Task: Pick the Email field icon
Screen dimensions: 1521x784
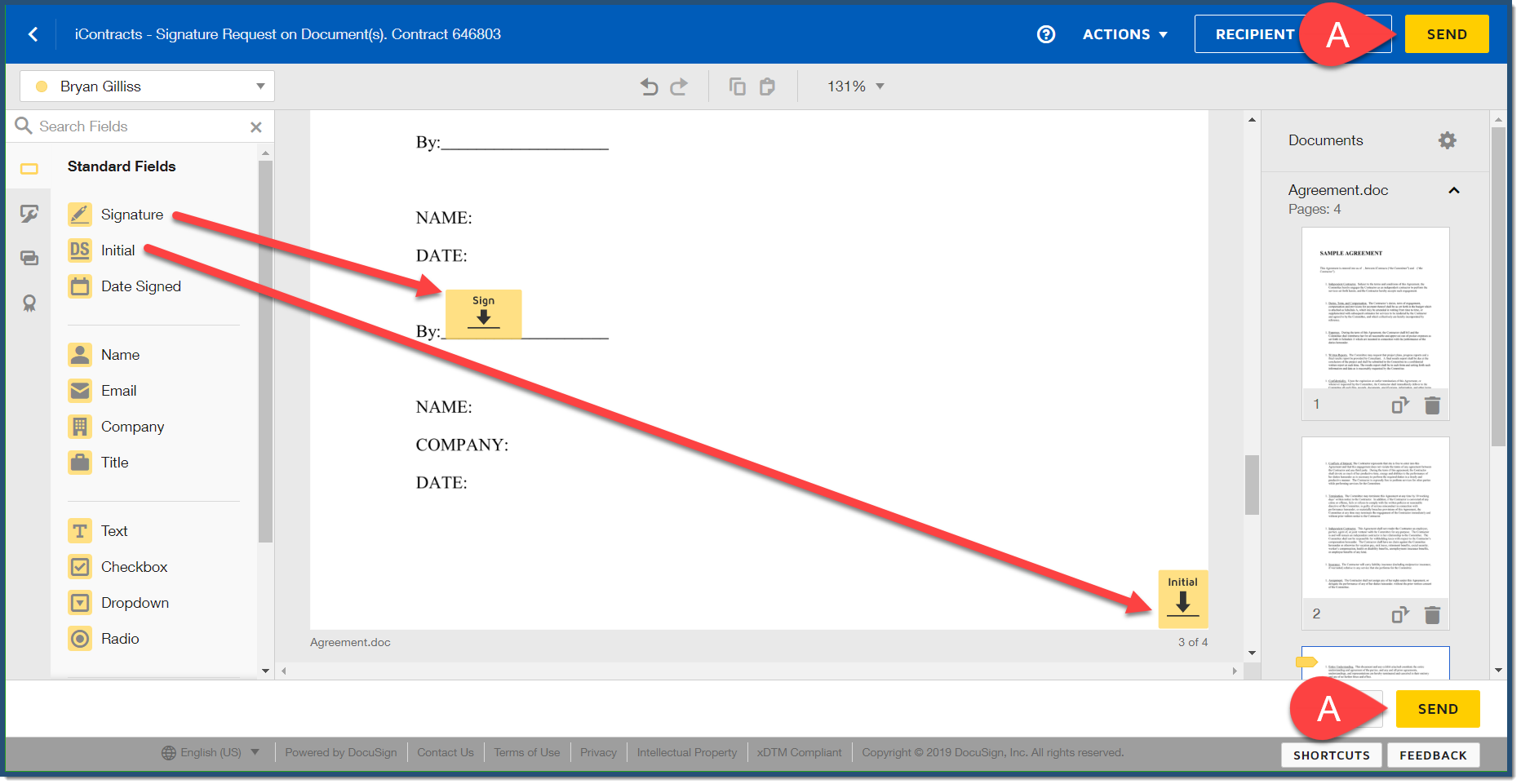Action: pyautogui.click(x=80, y=391)
